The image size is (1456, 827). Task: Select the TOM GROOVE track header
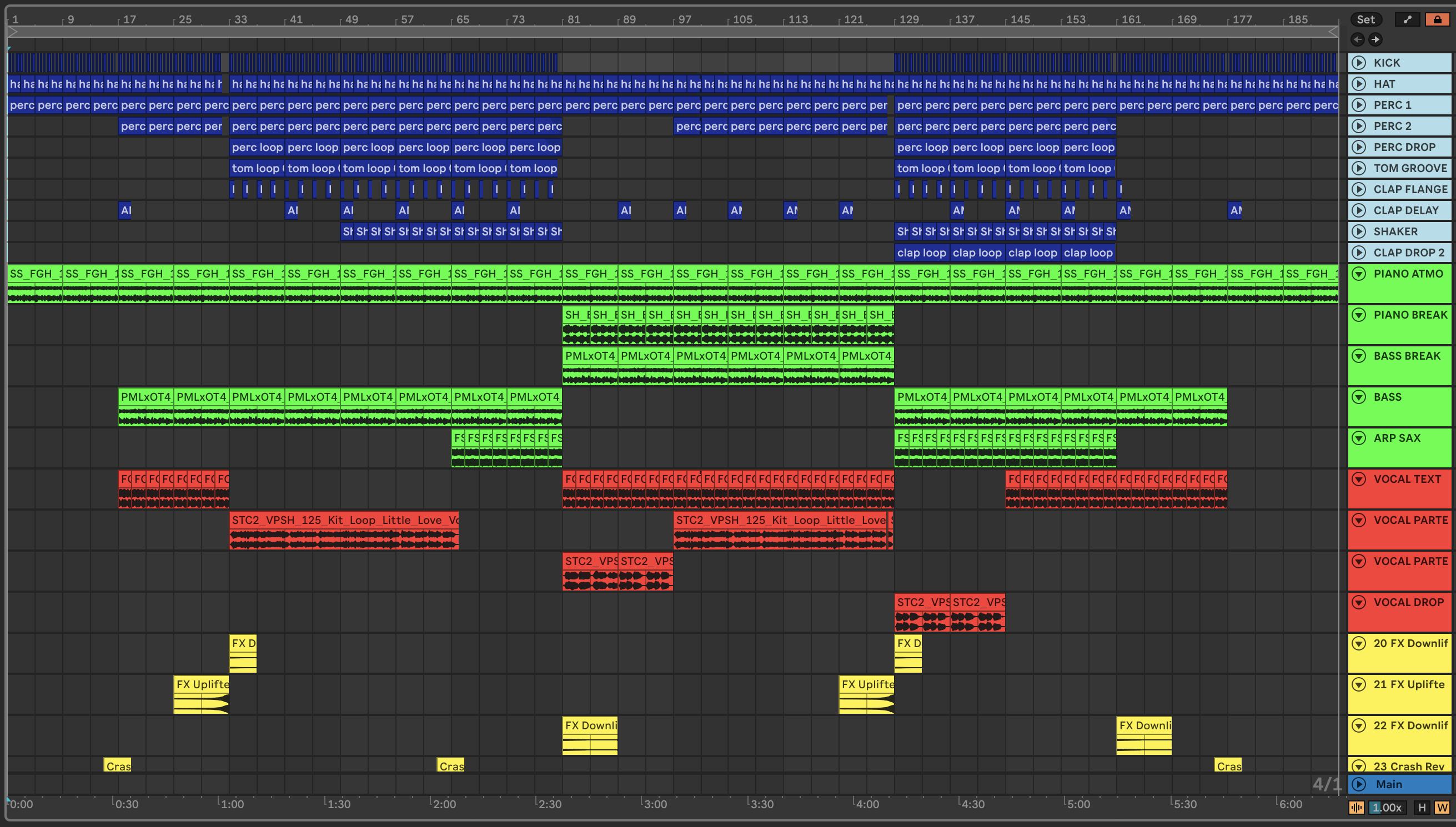point(1410,168)
